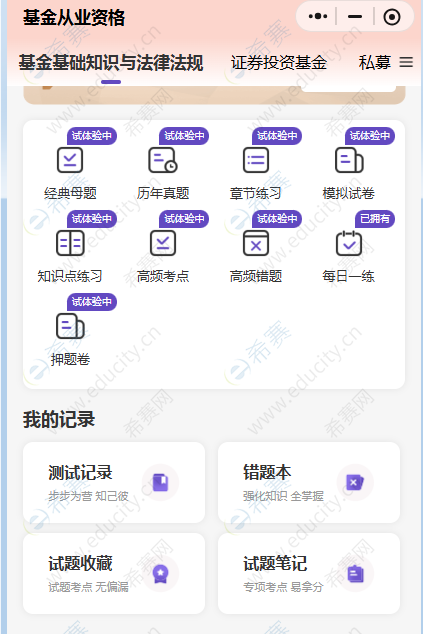Open the 试题收藏 favorites card

click(114, 573)
